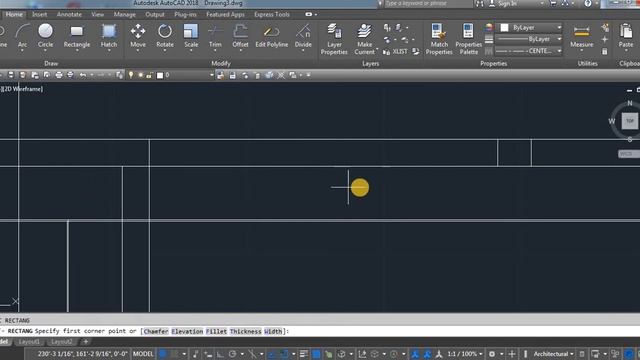640x360 pixels.
Task: Click Sign In button
Action: coord(507,4)
